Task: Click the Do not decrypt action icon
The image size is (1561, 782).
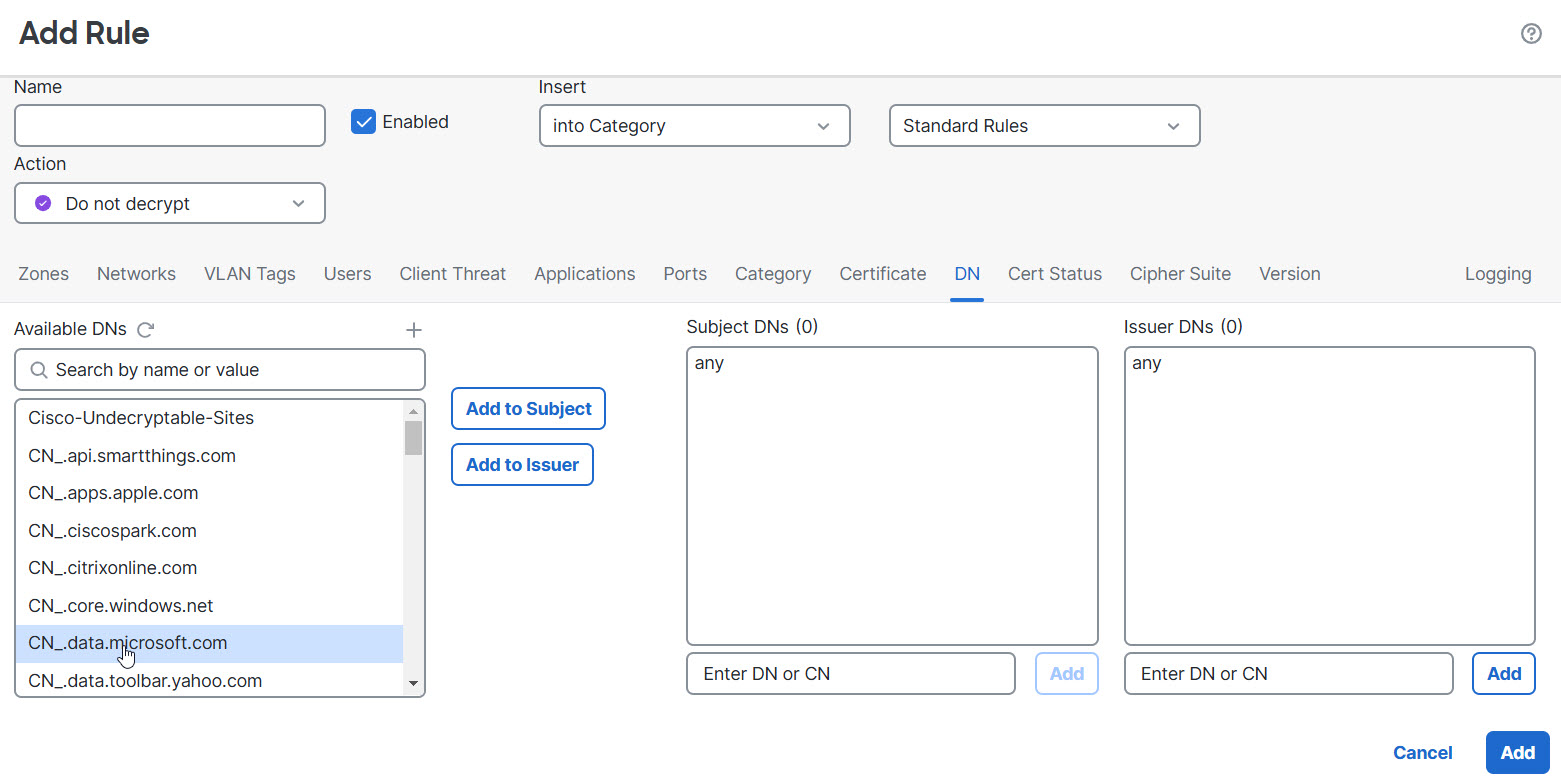Action: point(42,203)
